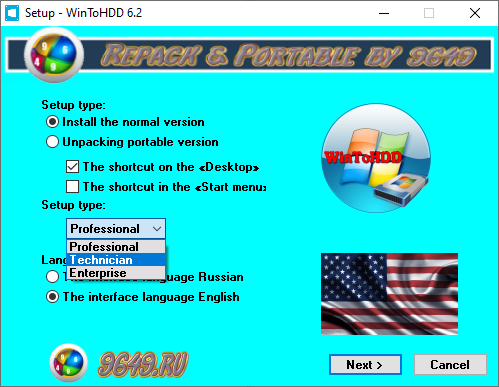Image resolution: width=499 pixels, height=387 pixels.
Task: Pick Professional from the dropdown list
Action: (116, 247)
